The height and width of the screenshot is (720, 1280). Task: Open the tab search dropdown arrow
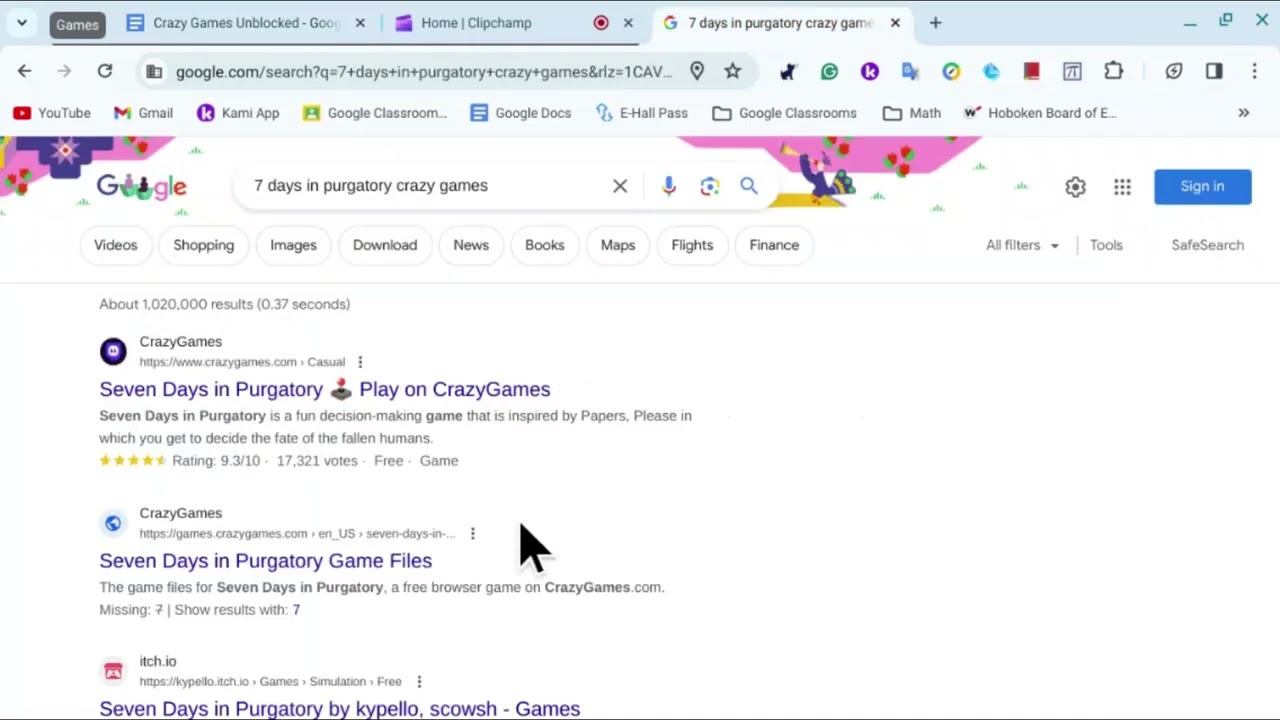click(22, 23)
